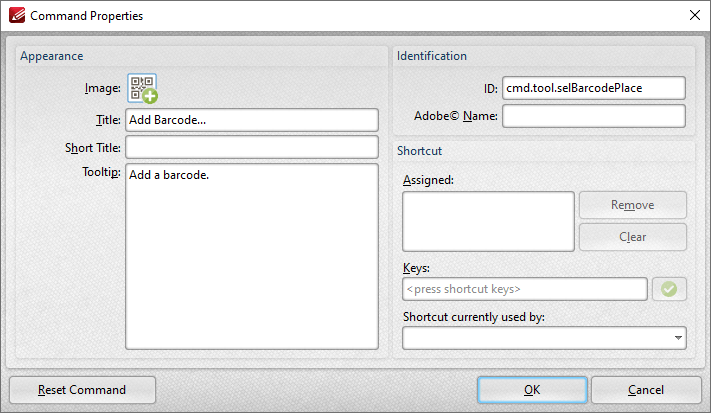Click the Remove shortcut button
The width and height of the screenshot is (711, 413).
[633, 205]
